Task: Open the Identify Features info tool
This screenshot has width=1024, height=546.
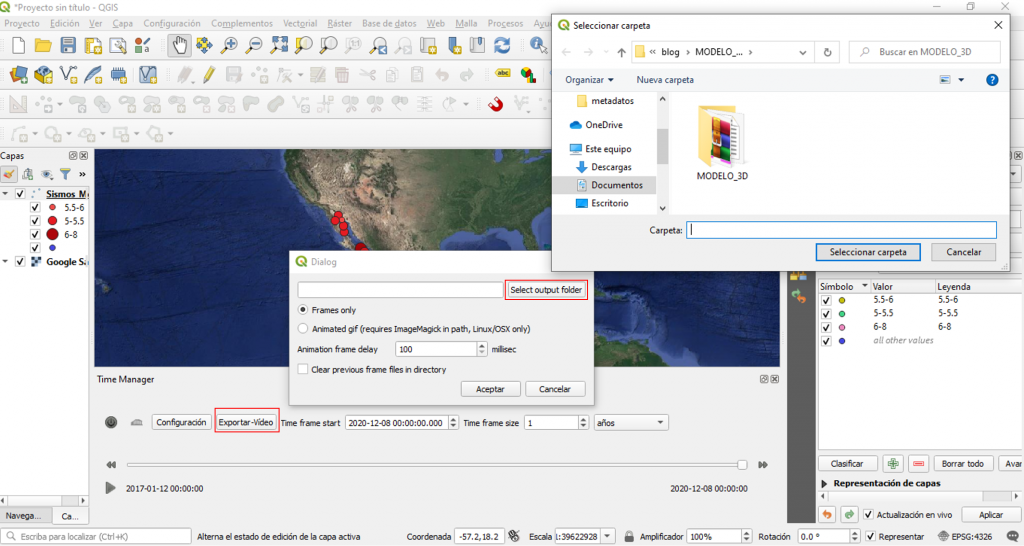Action: [x=538, y=45]
